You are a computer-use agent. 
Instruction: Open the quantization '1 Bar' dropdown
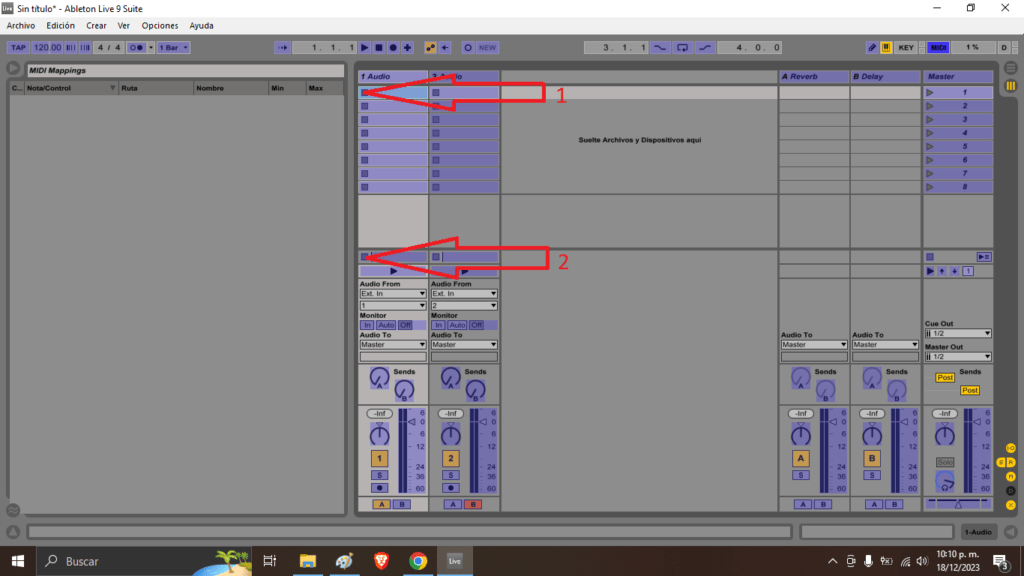tap(172, 47)
